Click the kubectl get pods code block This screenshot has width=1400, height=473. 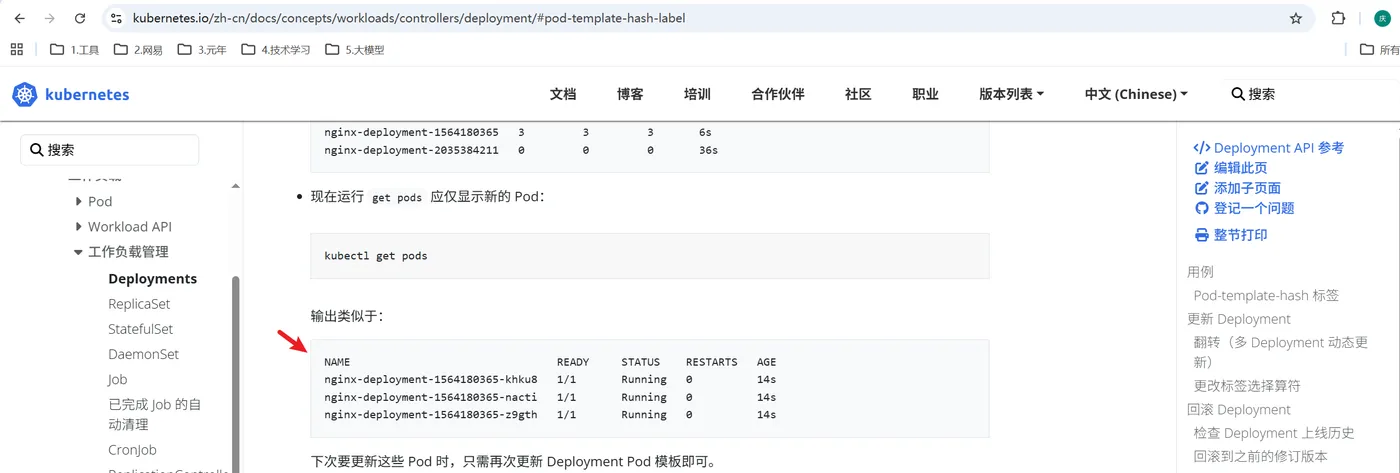(x=650, y=256)
